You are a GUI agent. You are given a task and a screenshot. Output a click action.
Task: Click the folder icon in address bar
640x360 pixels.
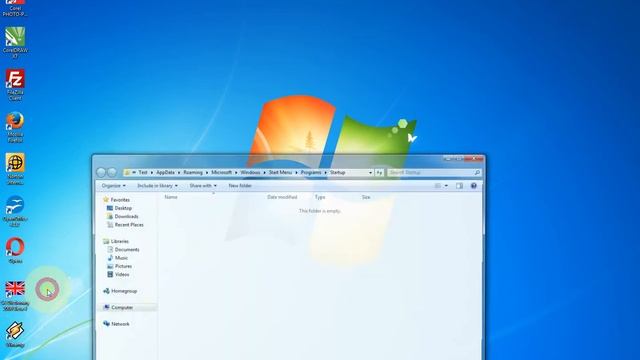coord(127,173)
